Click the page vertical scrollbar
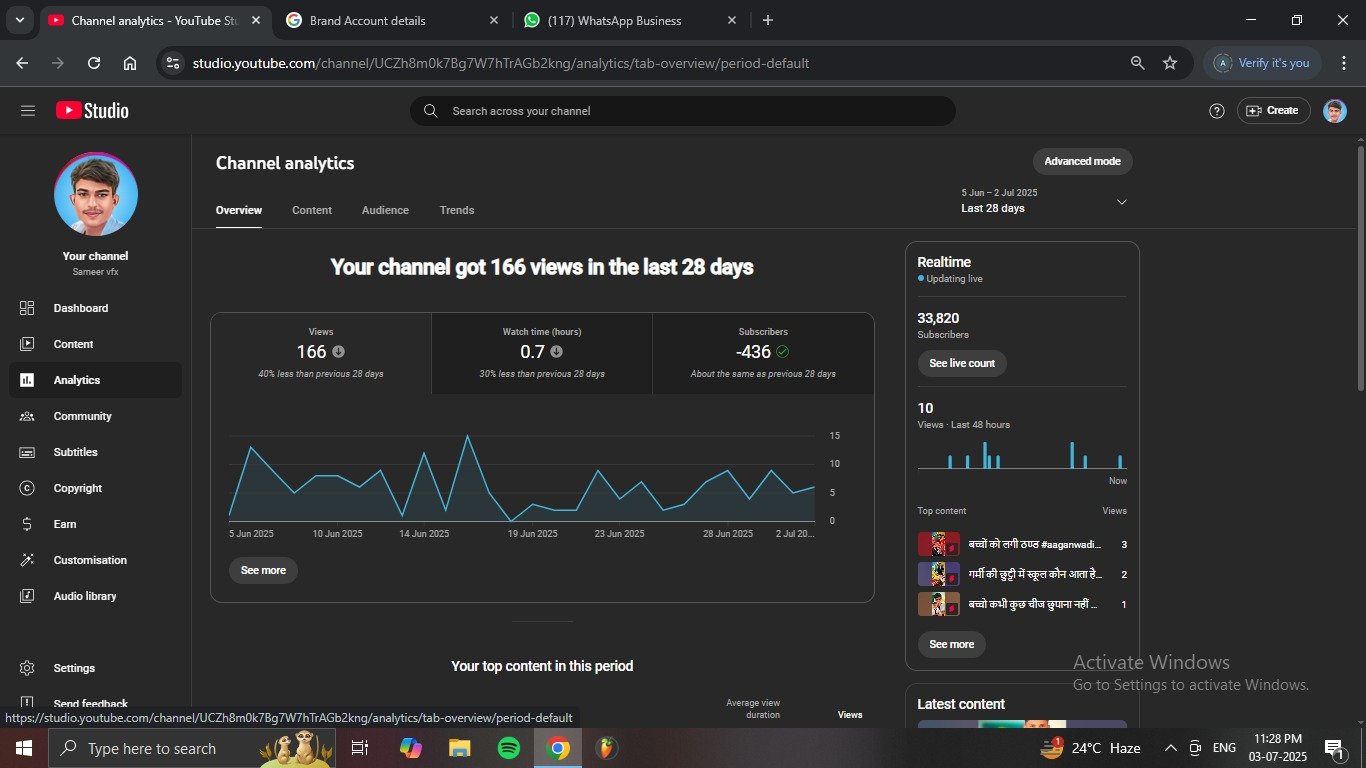1366x768 pixels. click(1360, 268)
